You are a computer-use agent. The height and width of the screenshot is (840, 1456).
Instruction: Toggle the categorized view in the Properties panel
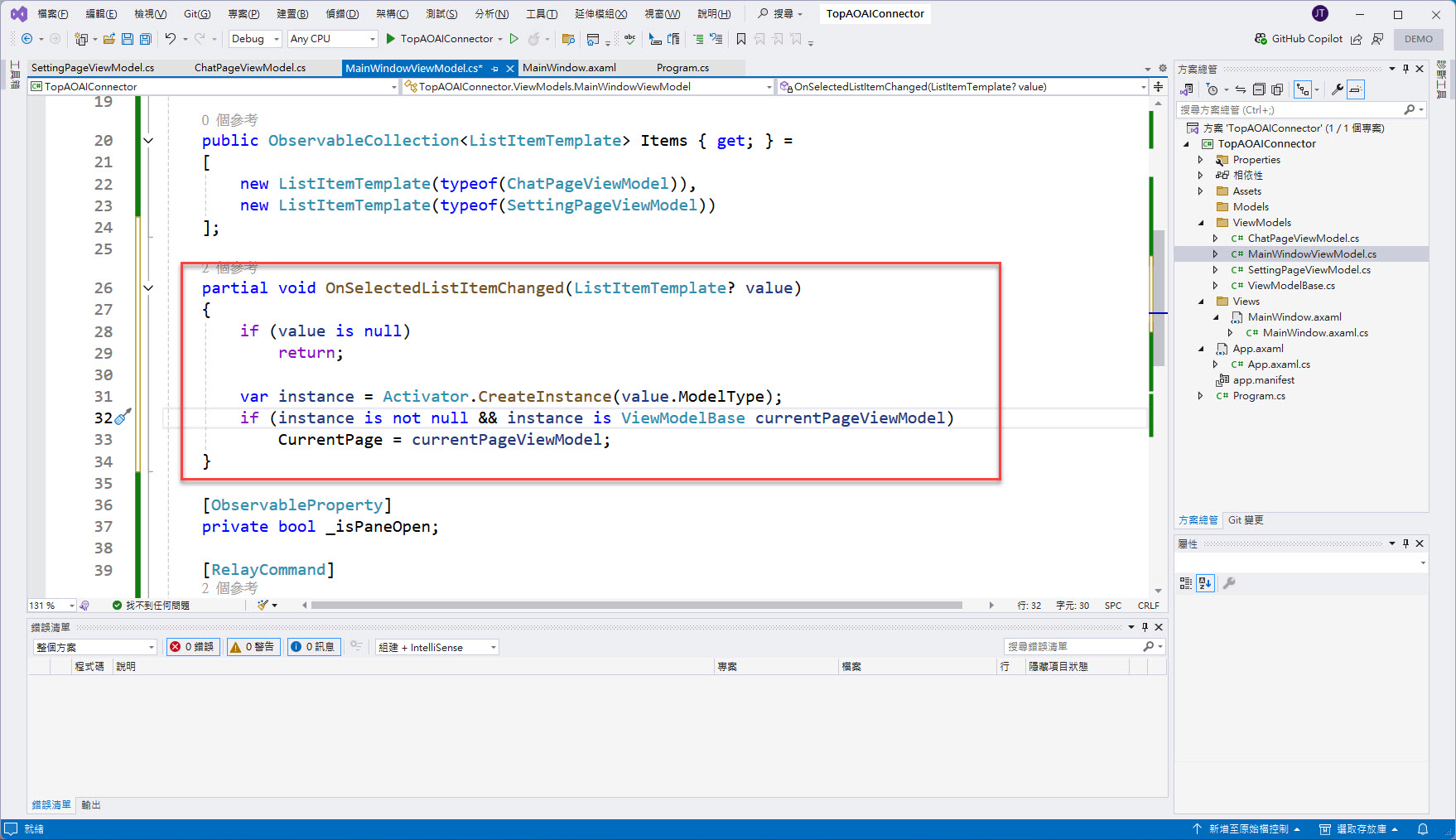[1186, 583]
